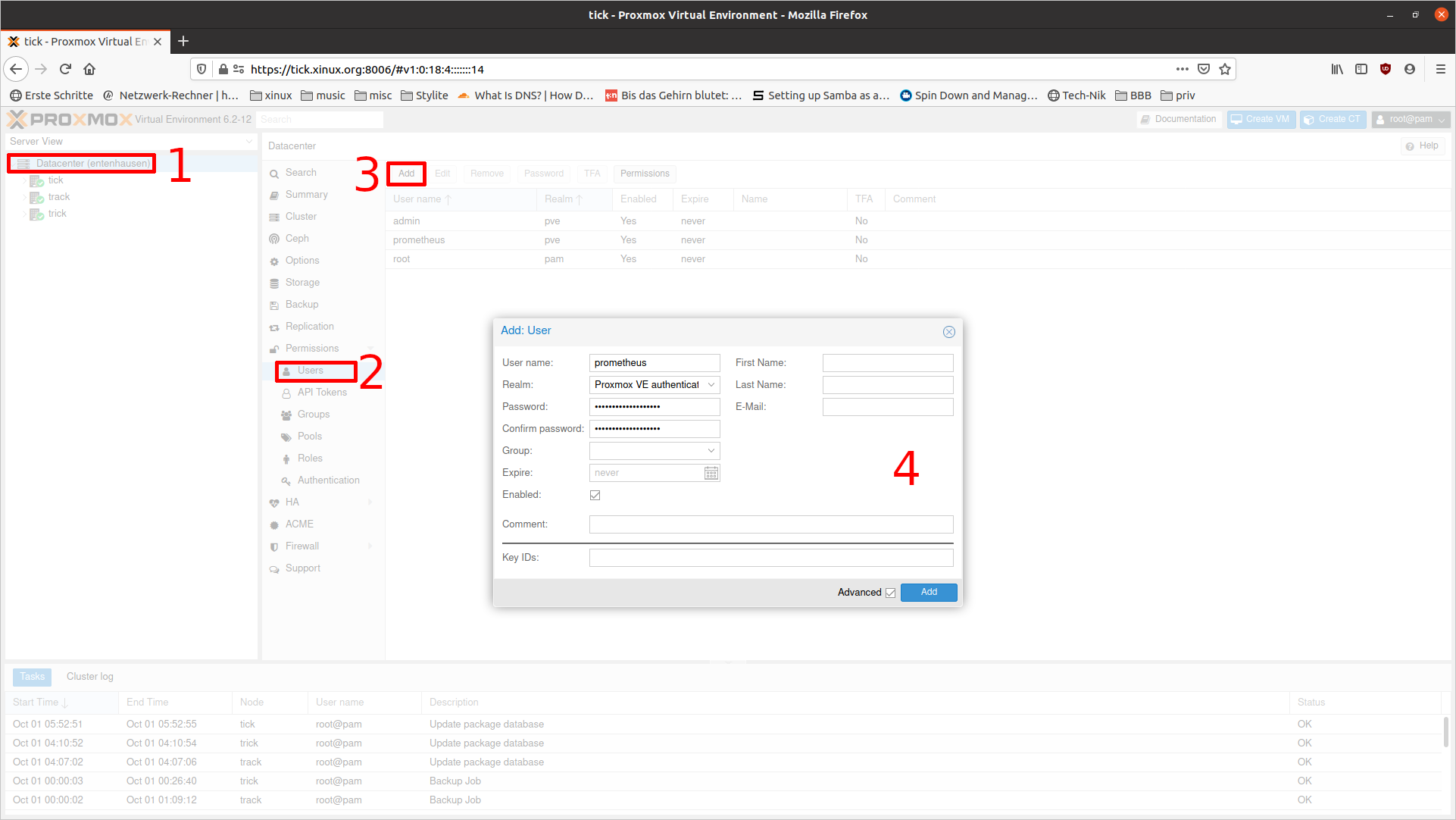Bookmark the page with the star icon
The image size is (1456, 820).
[1225, 69]
